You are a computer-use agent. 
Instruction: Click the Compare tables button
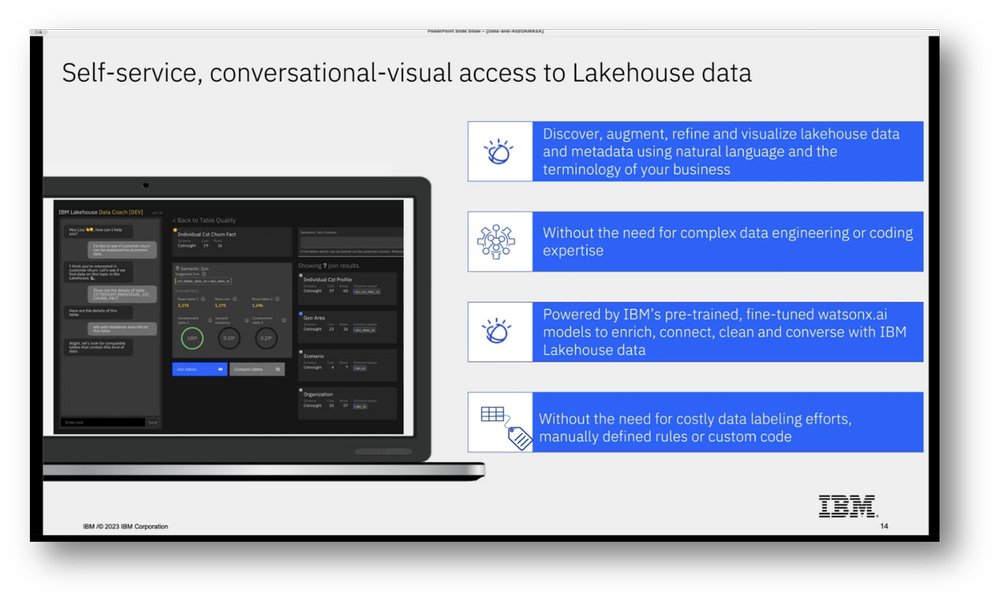tap(257, 369)
